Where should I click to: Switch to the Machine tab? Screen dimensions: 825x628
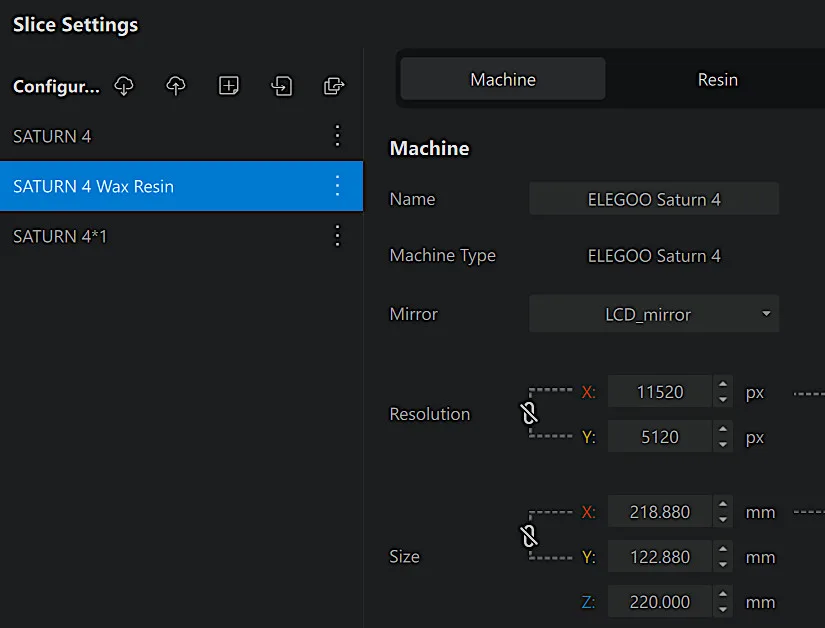(x=503, y=79)
